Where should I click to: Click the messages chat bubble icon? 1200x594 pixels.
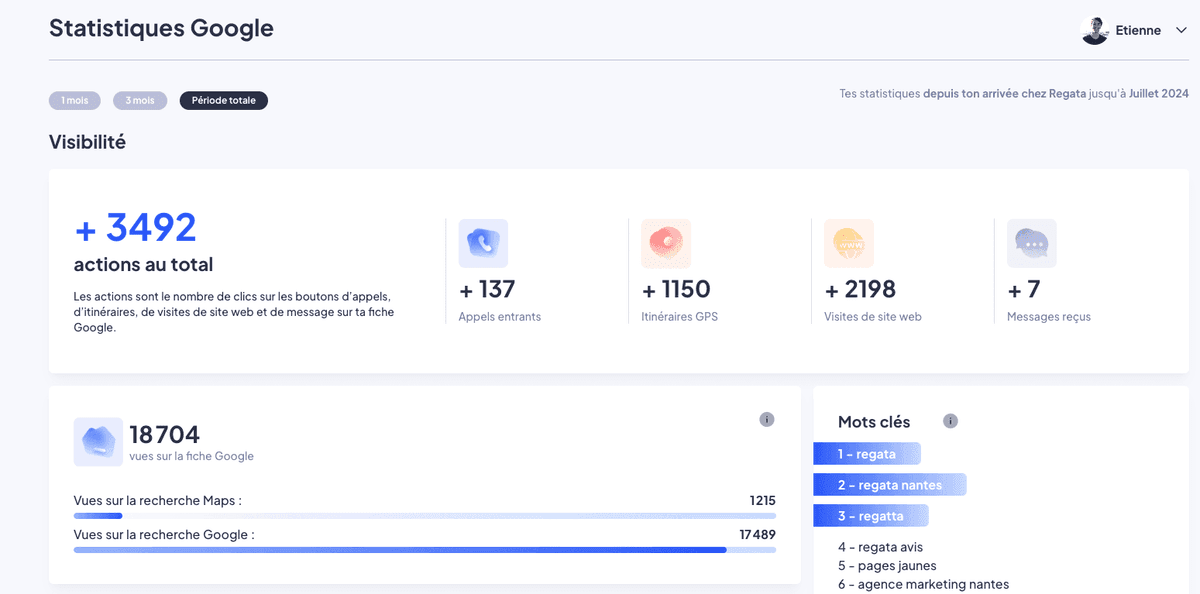pyautogui.click(x=1032, y=243)
